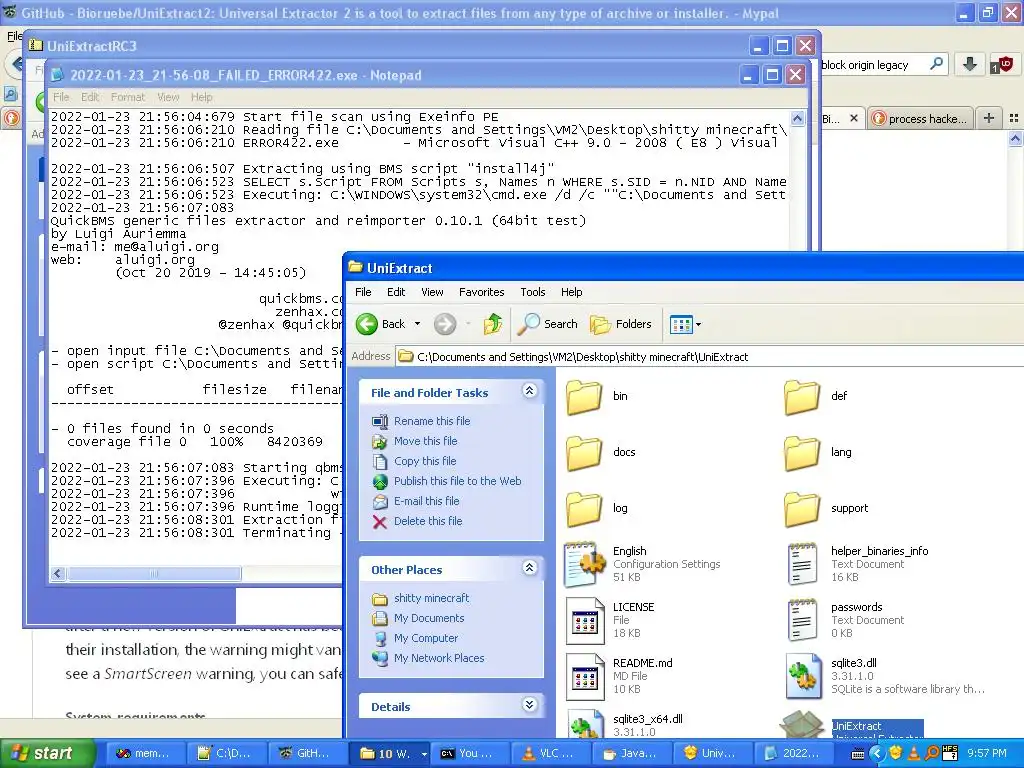Open the Views dropdown arrow
This screenshot has height=768, width=1024.
tap(698, 324)
